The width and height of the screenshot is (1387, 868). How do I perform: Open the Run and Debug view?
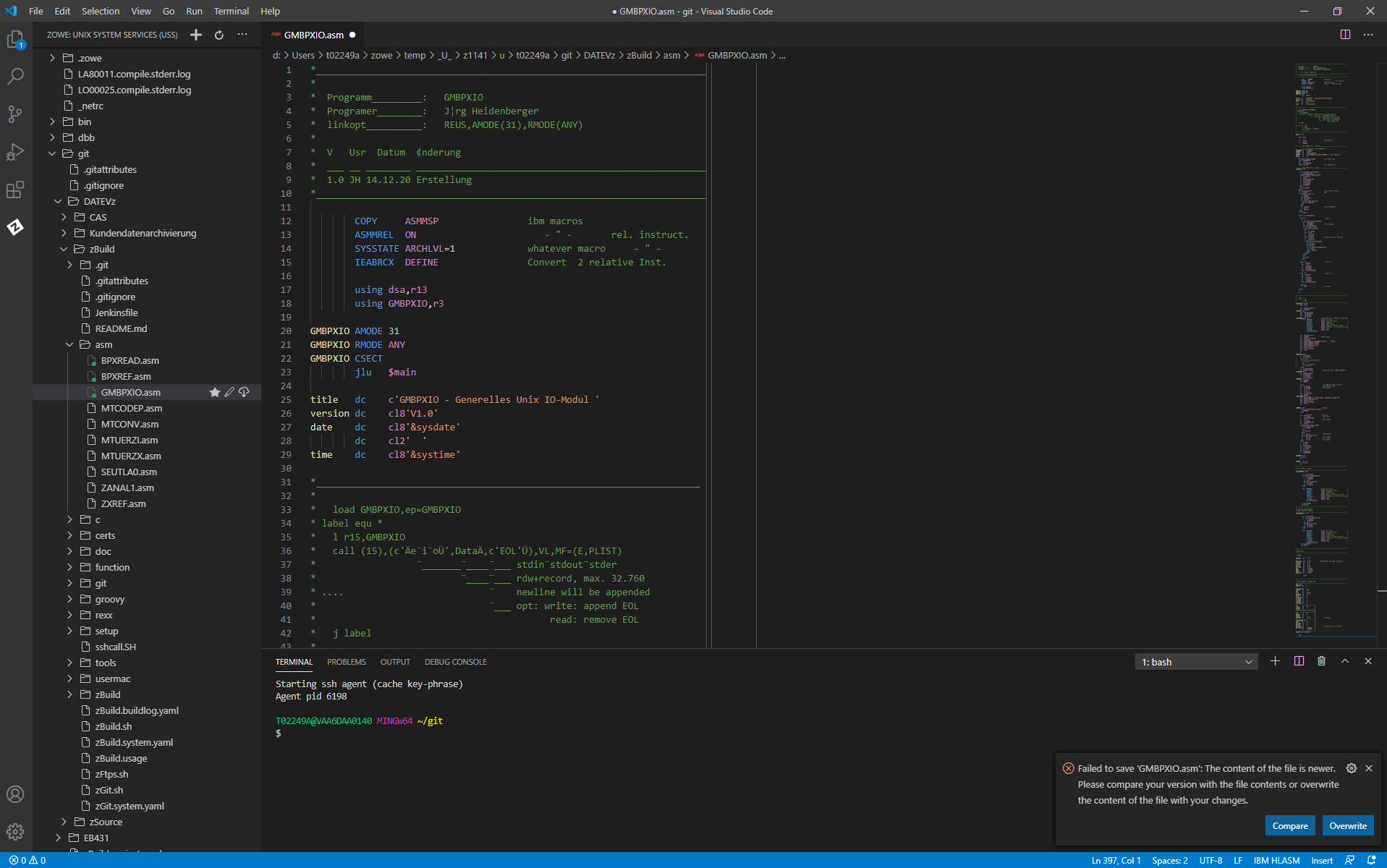[x=15, y=151]
